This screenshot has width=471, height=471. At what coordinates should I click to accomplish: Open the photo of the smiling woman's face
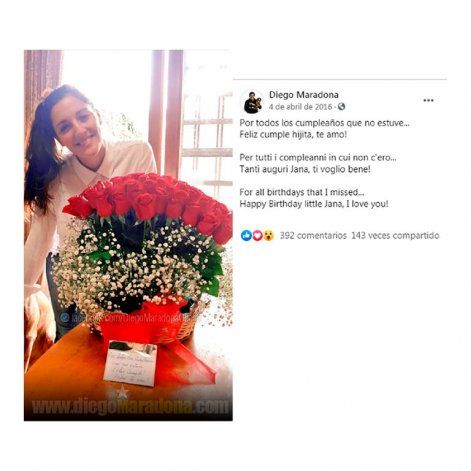point(77,123)
